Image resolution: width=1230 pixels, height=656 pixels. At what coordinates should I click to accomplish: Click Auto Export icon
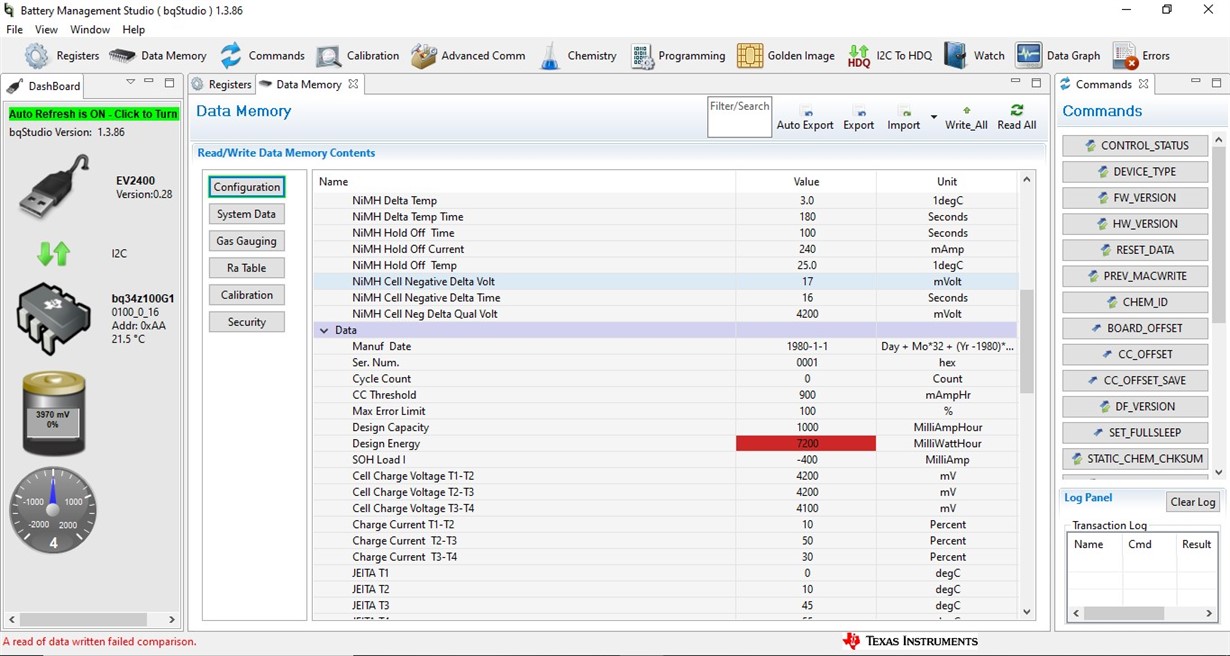point(805,118)
